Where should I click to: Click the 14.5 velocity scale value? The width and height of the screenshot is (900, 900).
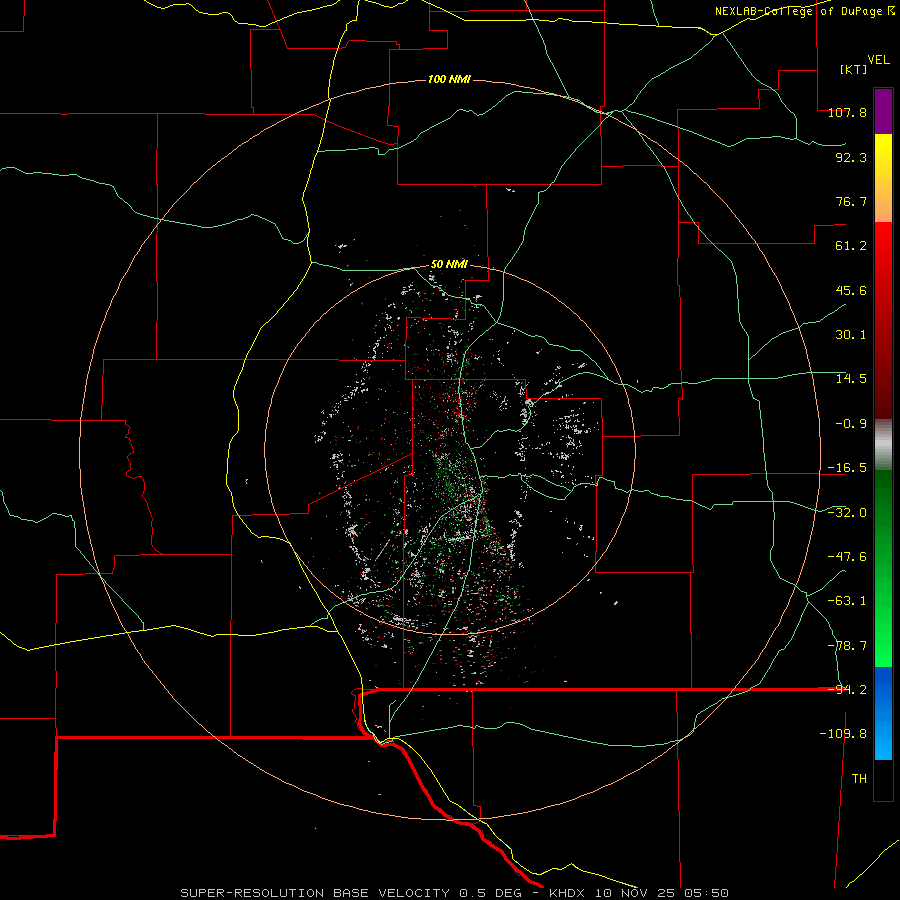tap(851, 379)
